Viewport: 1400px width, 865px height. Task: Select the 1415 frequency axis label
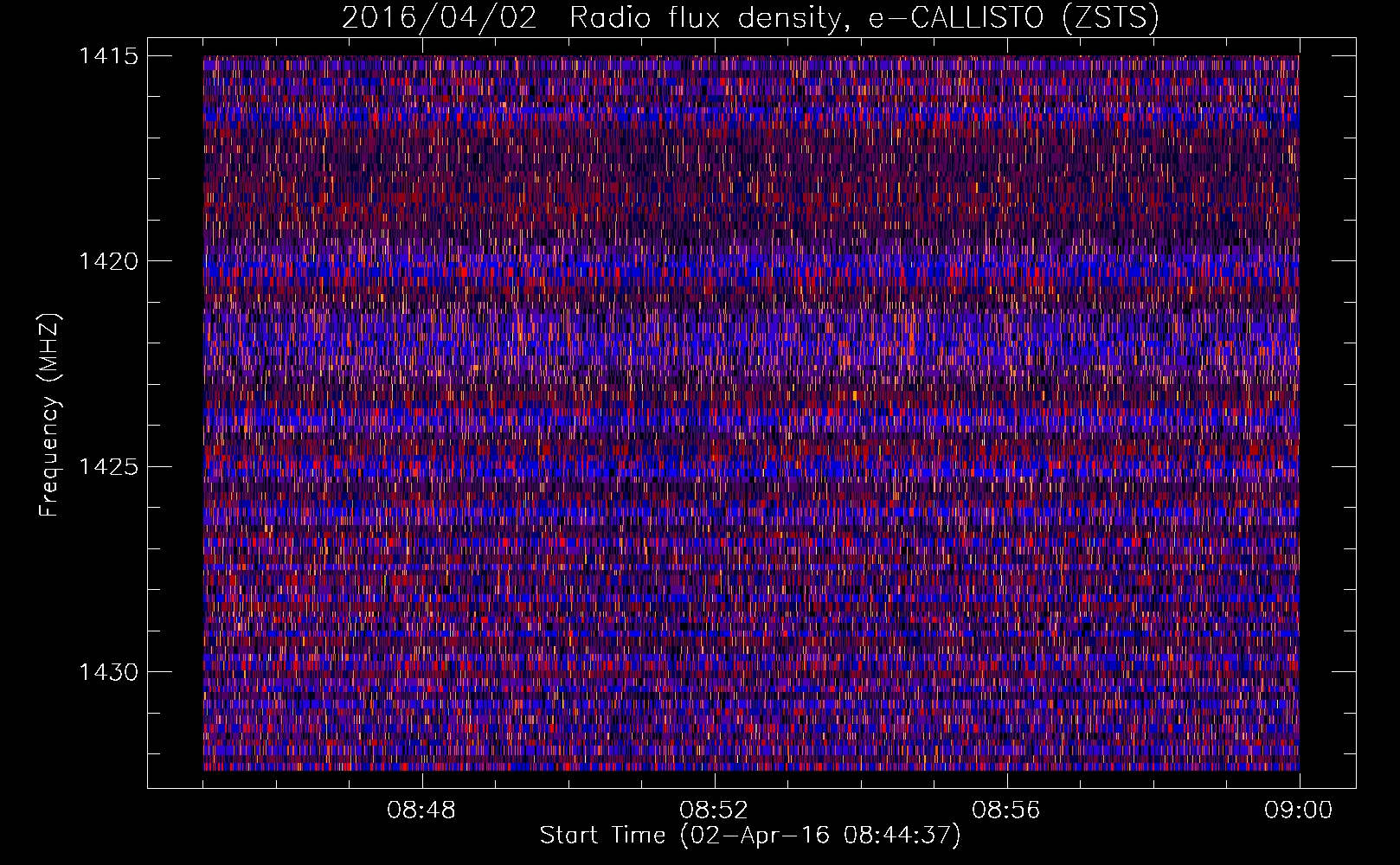click(x=108, y=56)
